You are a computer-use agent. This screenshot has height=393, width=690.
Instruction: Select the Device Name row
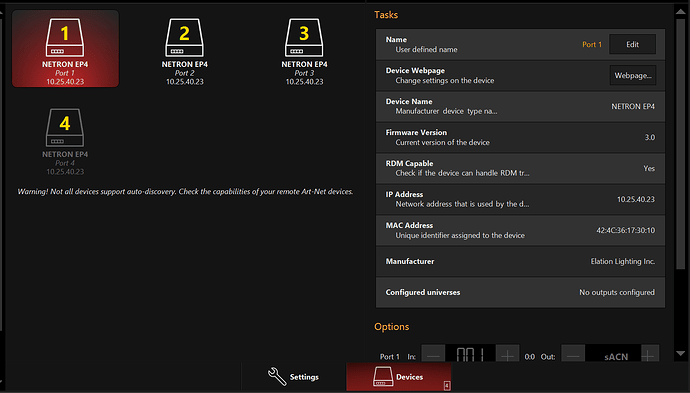(520, 107)
